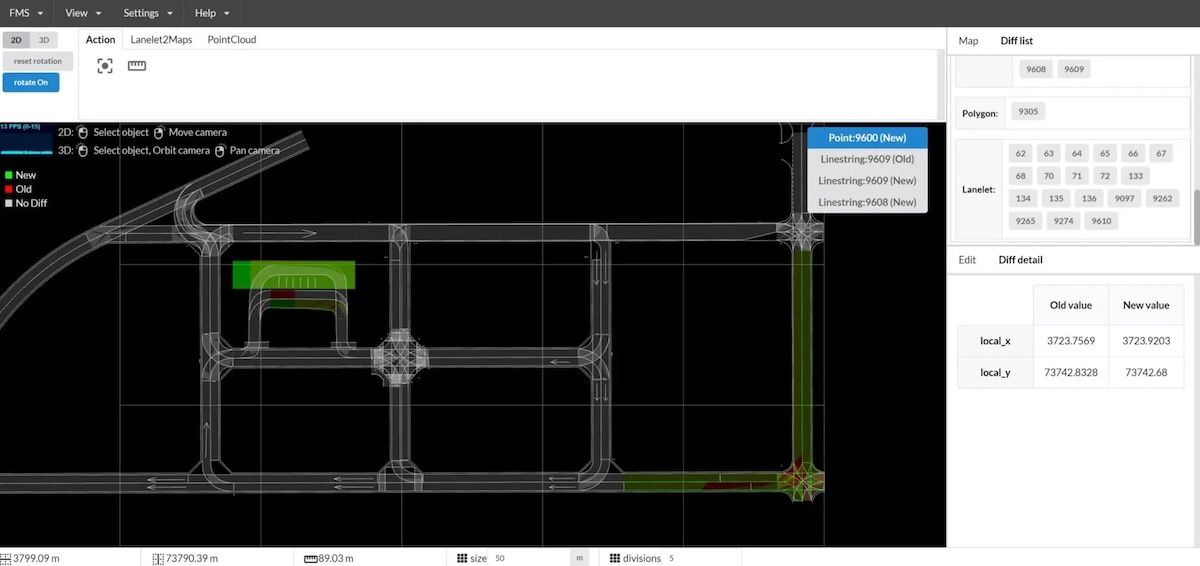Open the FMS dropdown menu
The width and height of the screenshot is (1200, 566).
point(25,13)
